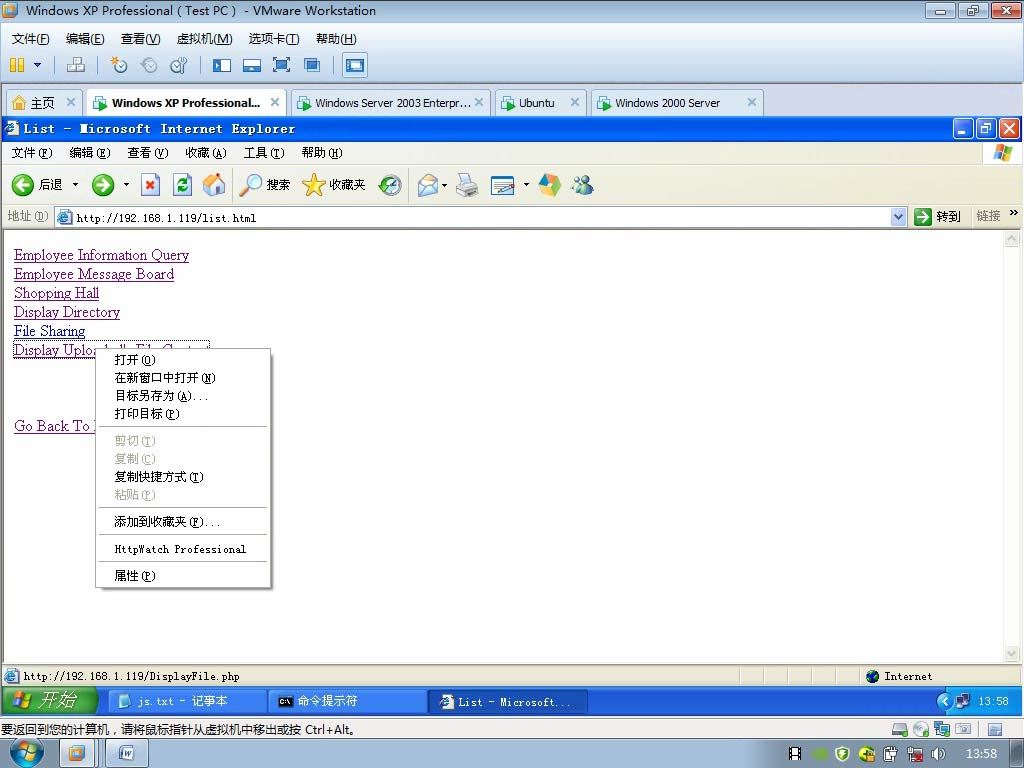The width and height of the screenshot is (1024, 768).
Task: Toggle the VMware library sidebar view icon
Action: pos(222,65)
